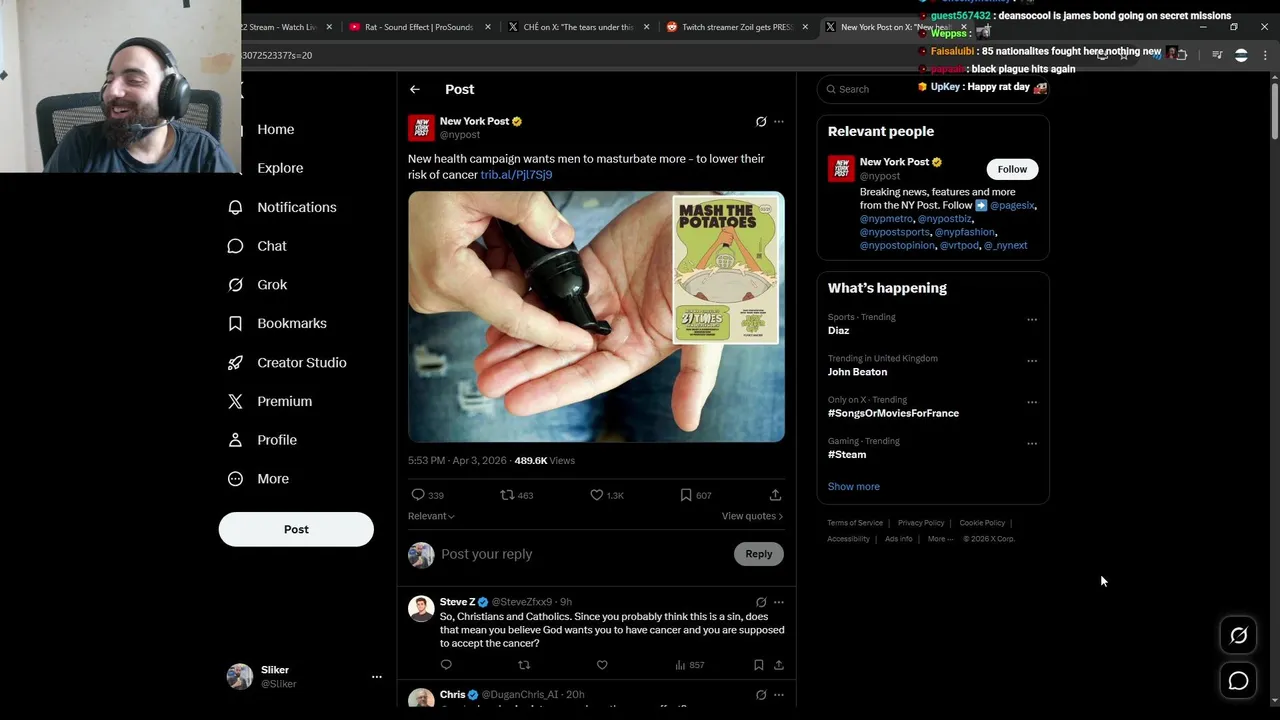Viewport: 1280px width, 720px height.
Task: Click the Grok icon on the New York Post tweet
Action: [x=761, y=122]
